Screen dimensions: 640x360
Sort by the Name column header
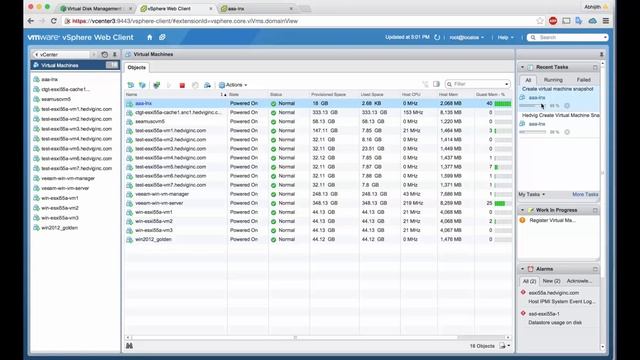176,94
